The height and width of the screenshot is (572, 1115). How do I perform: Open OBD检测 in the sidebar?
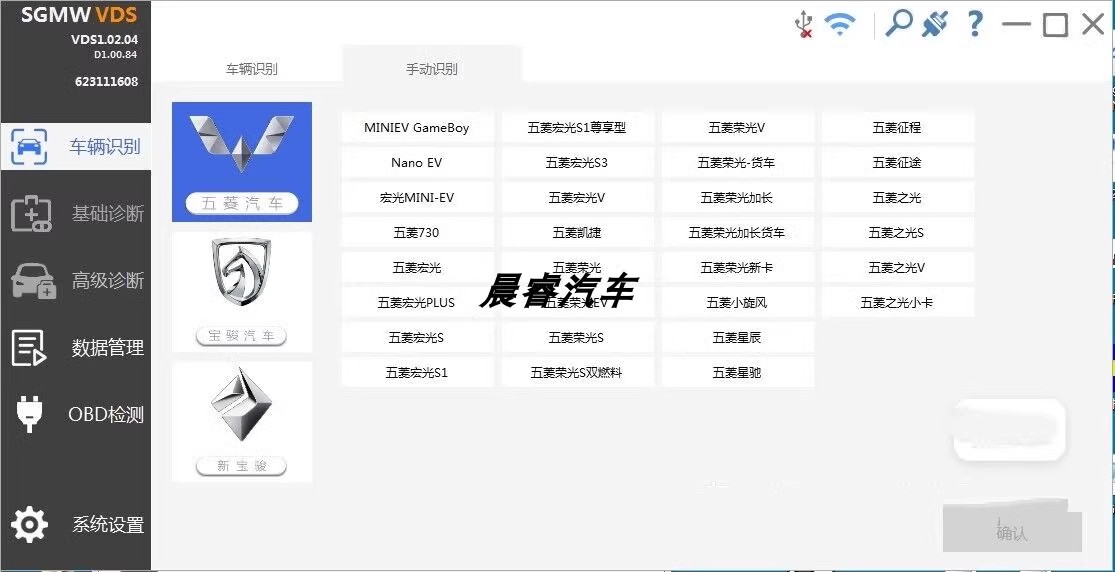[x=75, y=414]
